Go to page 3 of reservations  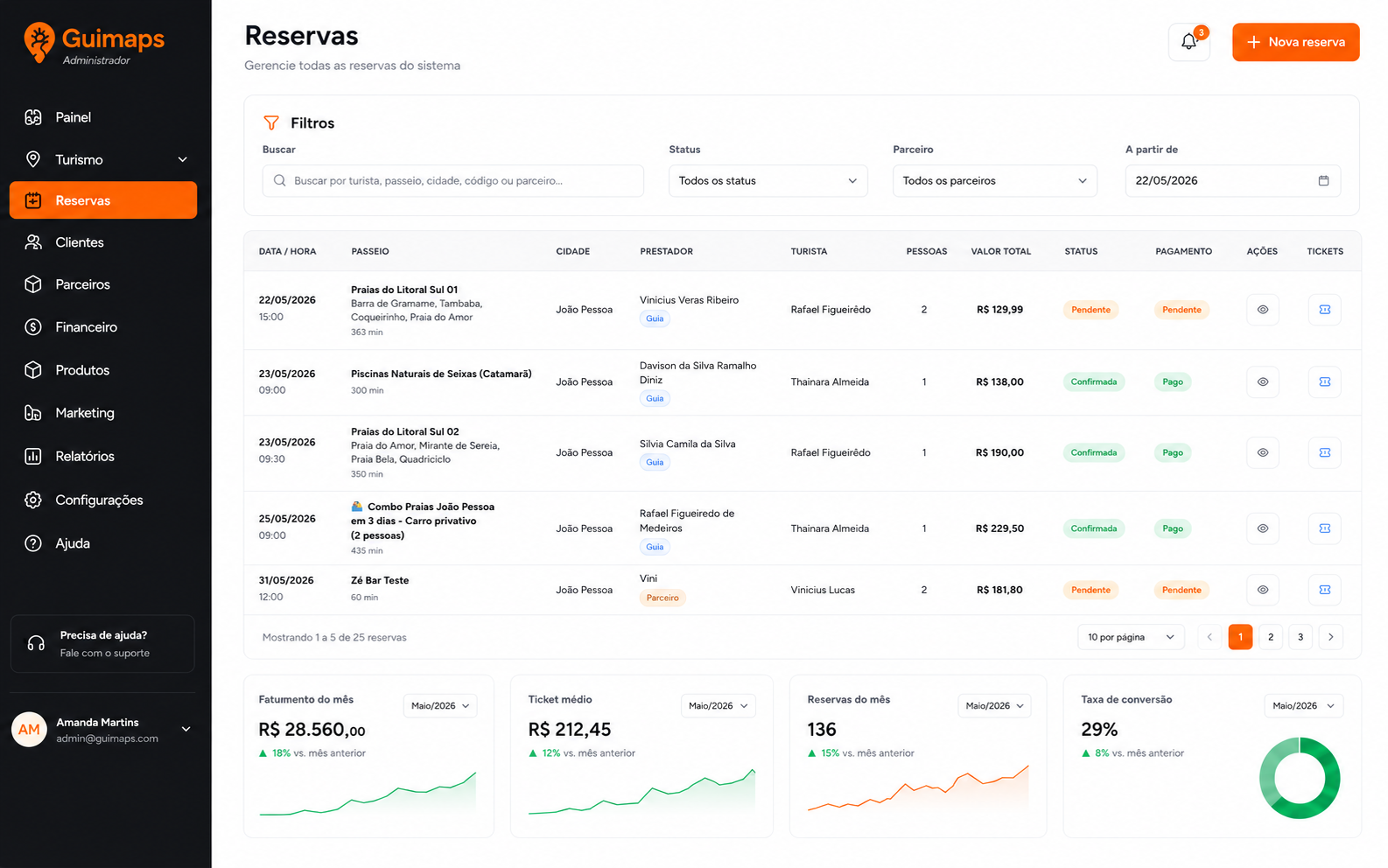(x=1300, y=637)
